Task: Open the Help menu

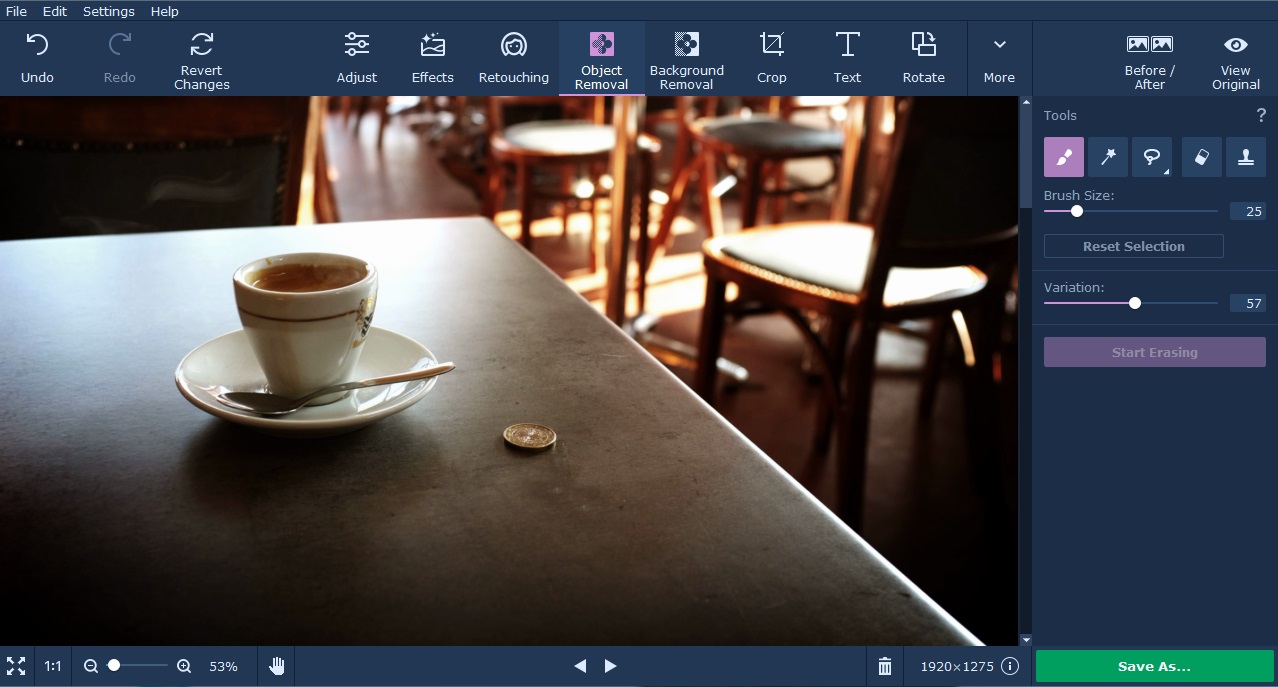Action: click(x=165, y=11)
